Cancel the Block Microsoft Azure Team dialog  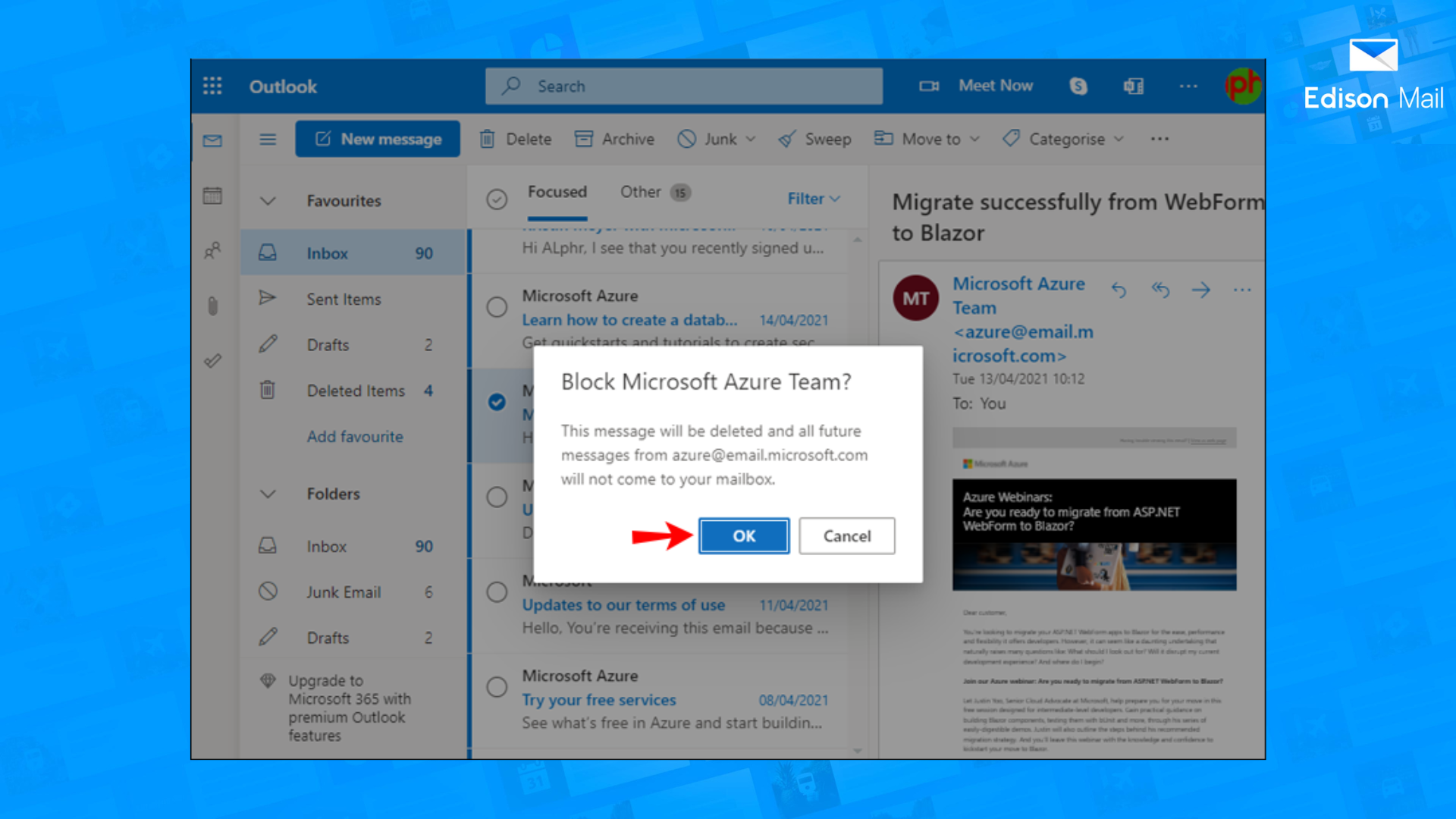846,535
